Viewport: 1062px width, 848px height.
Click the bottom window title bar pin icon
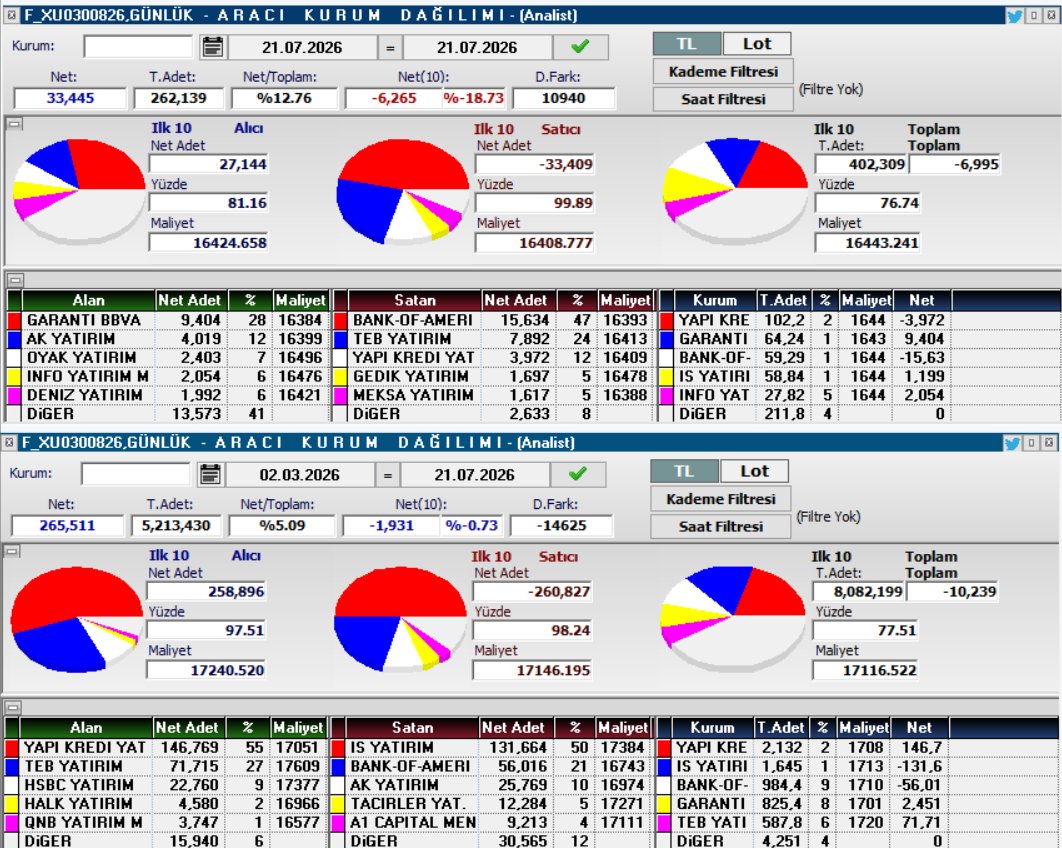click(x=1032, y=442)
